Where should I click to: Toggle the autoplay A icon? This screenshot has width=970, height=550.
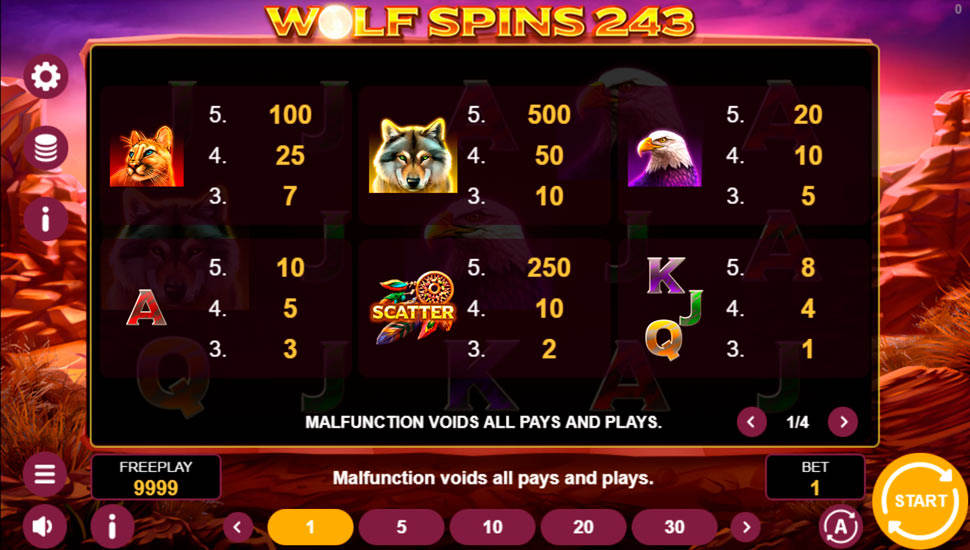click(x=841, y=526)
